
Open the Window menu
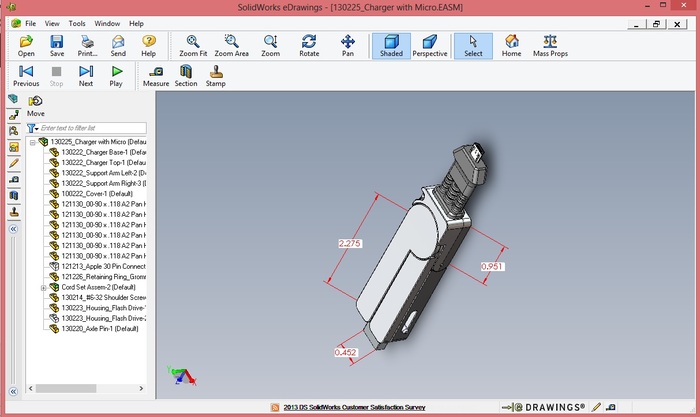[x=107, y=24]
